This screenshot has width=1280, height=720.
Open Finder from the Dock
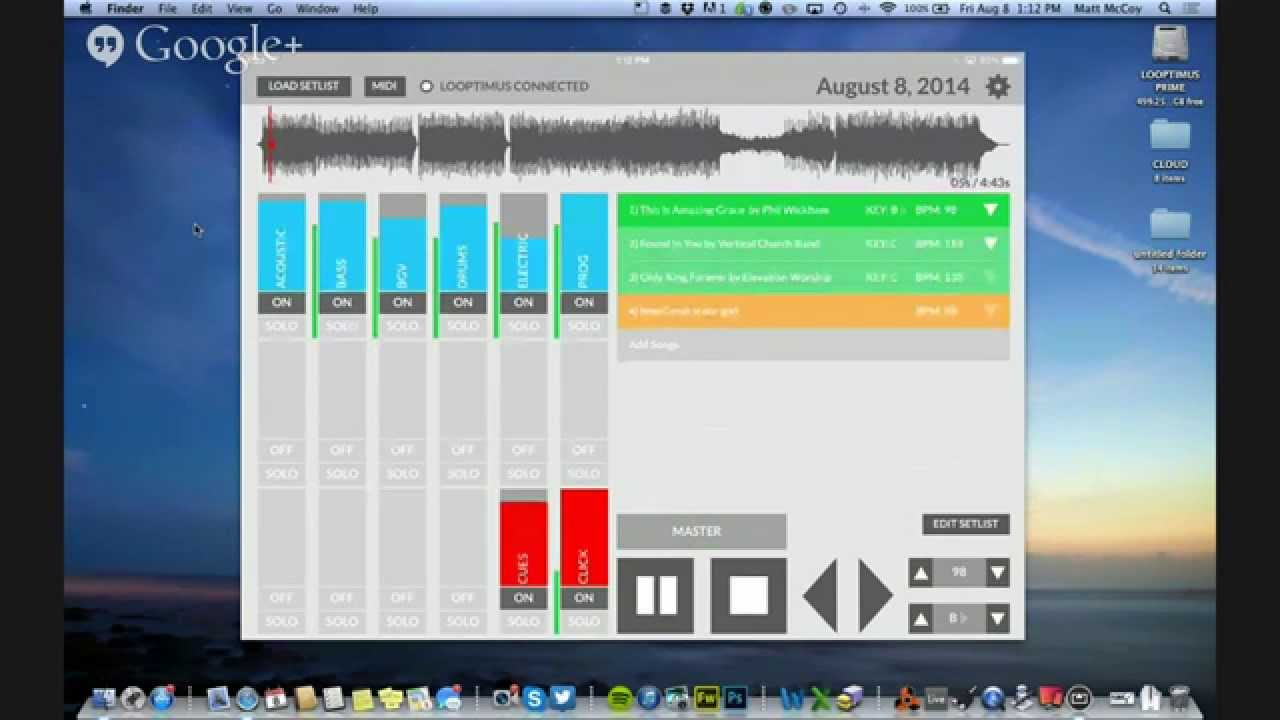pyautogui.click(x=105, y=697)
